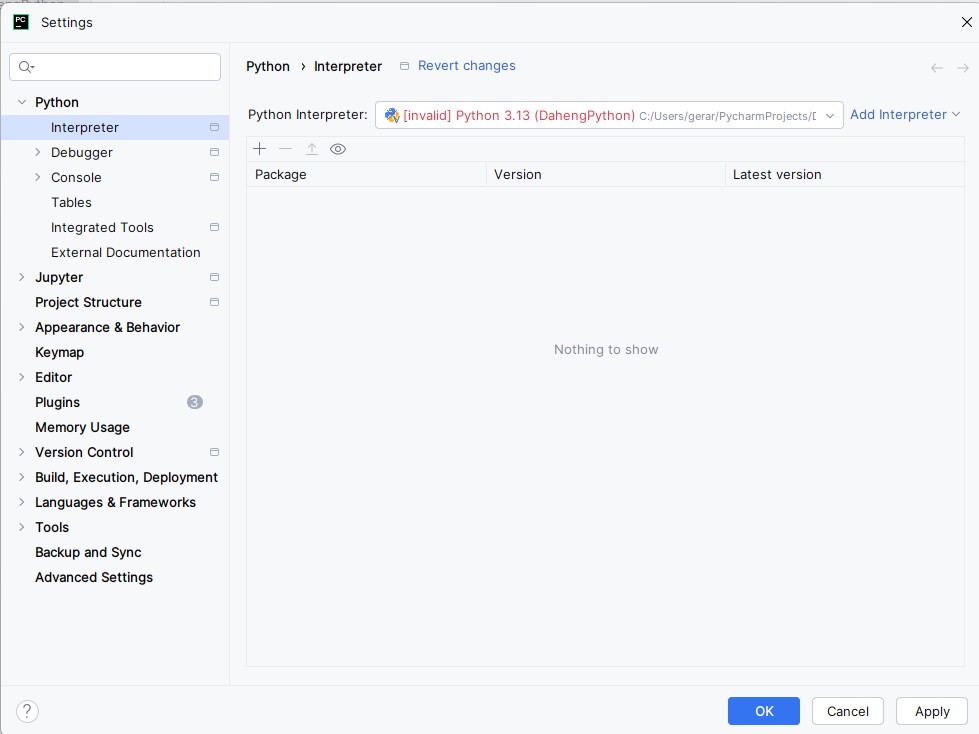Viewport: 979px width, 734px height.
Task: Click the help question mark icon
Action: tap(28, 711)
